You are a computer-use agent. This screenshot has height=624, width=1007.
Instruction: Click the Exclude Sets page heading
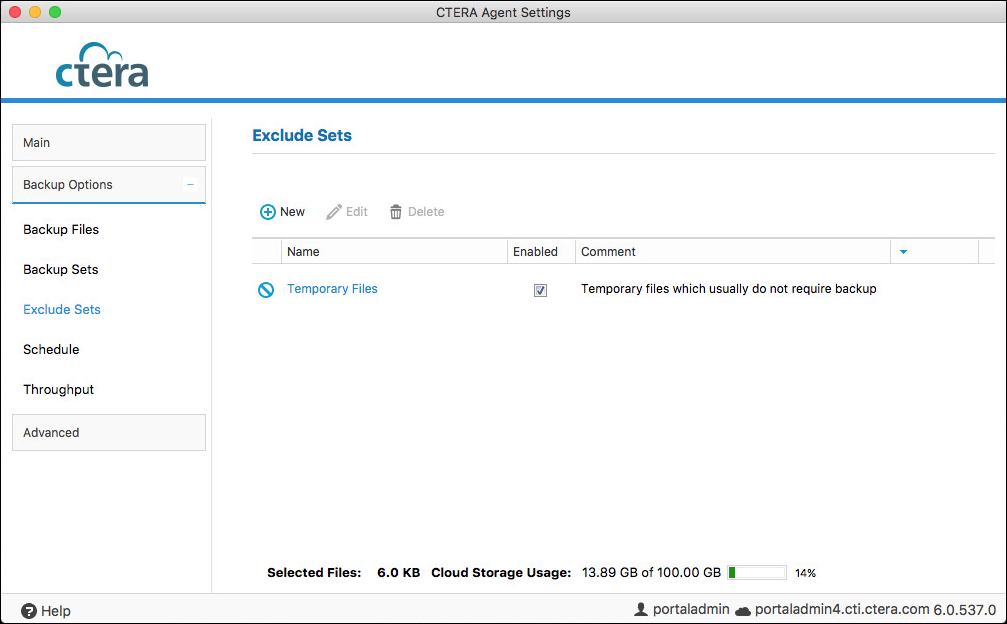pyautogui.click(x=302, y=135)
